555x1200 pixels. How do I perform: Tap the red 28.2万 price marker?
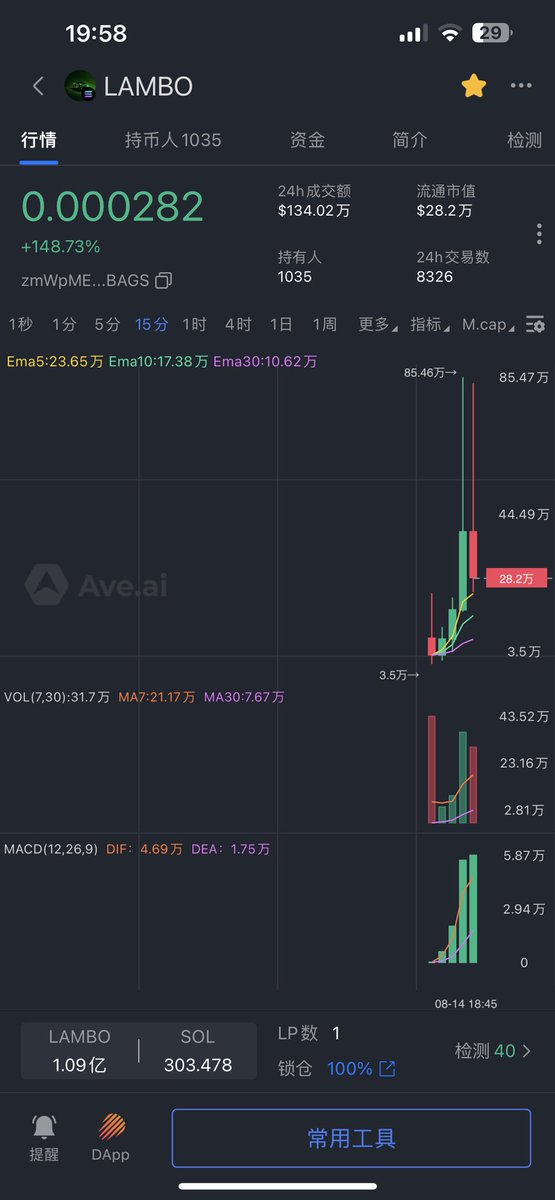pos(516,578)
